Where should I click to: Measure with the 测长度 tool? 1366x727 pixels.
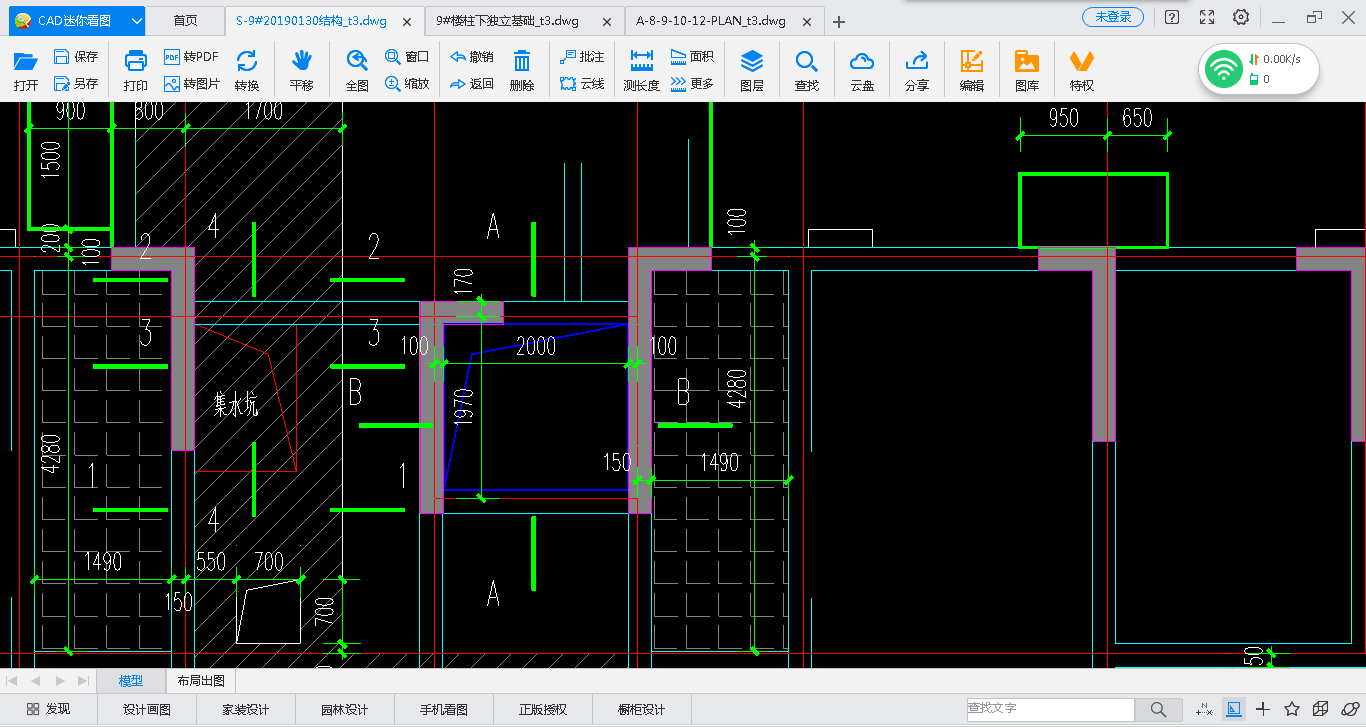point(641,71)
